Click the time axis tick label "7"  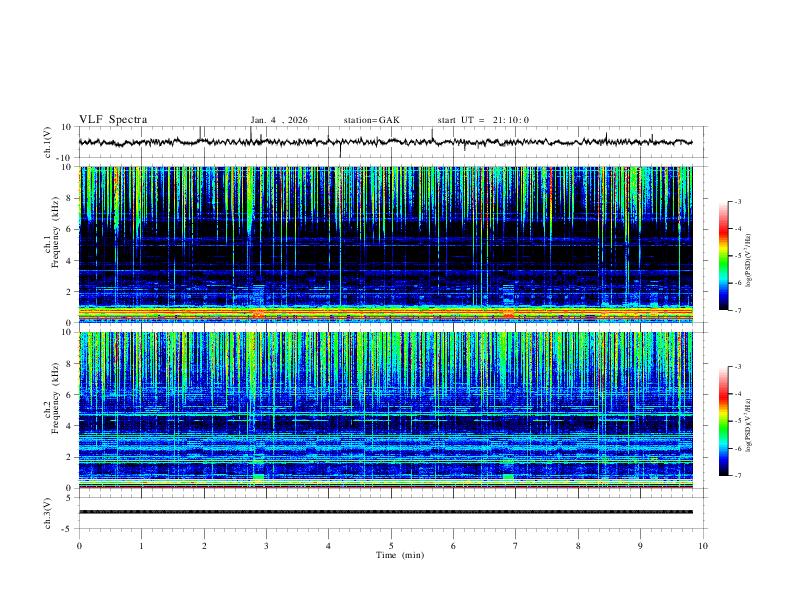(x=516, y=546)
